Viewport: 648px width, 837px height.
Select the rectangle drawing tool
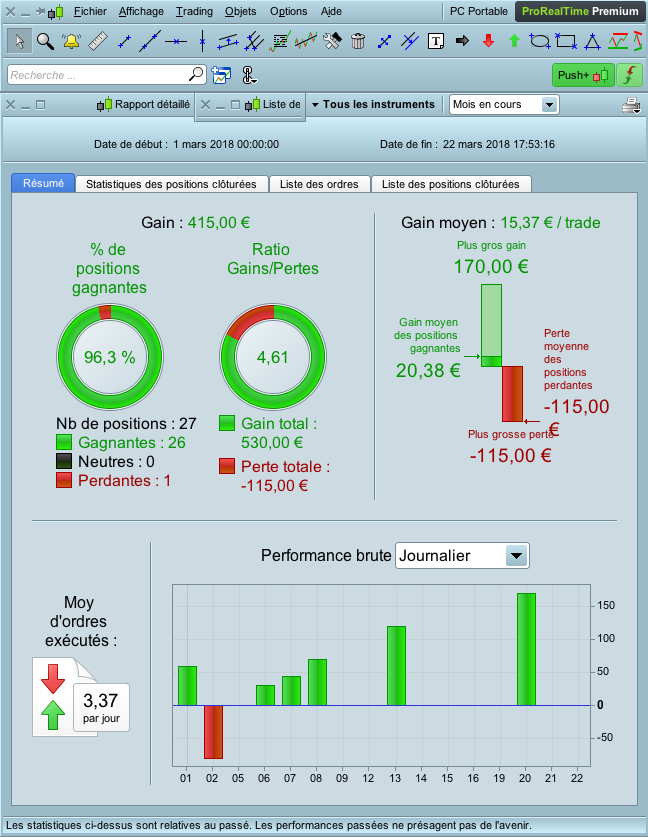pos(566,41)
